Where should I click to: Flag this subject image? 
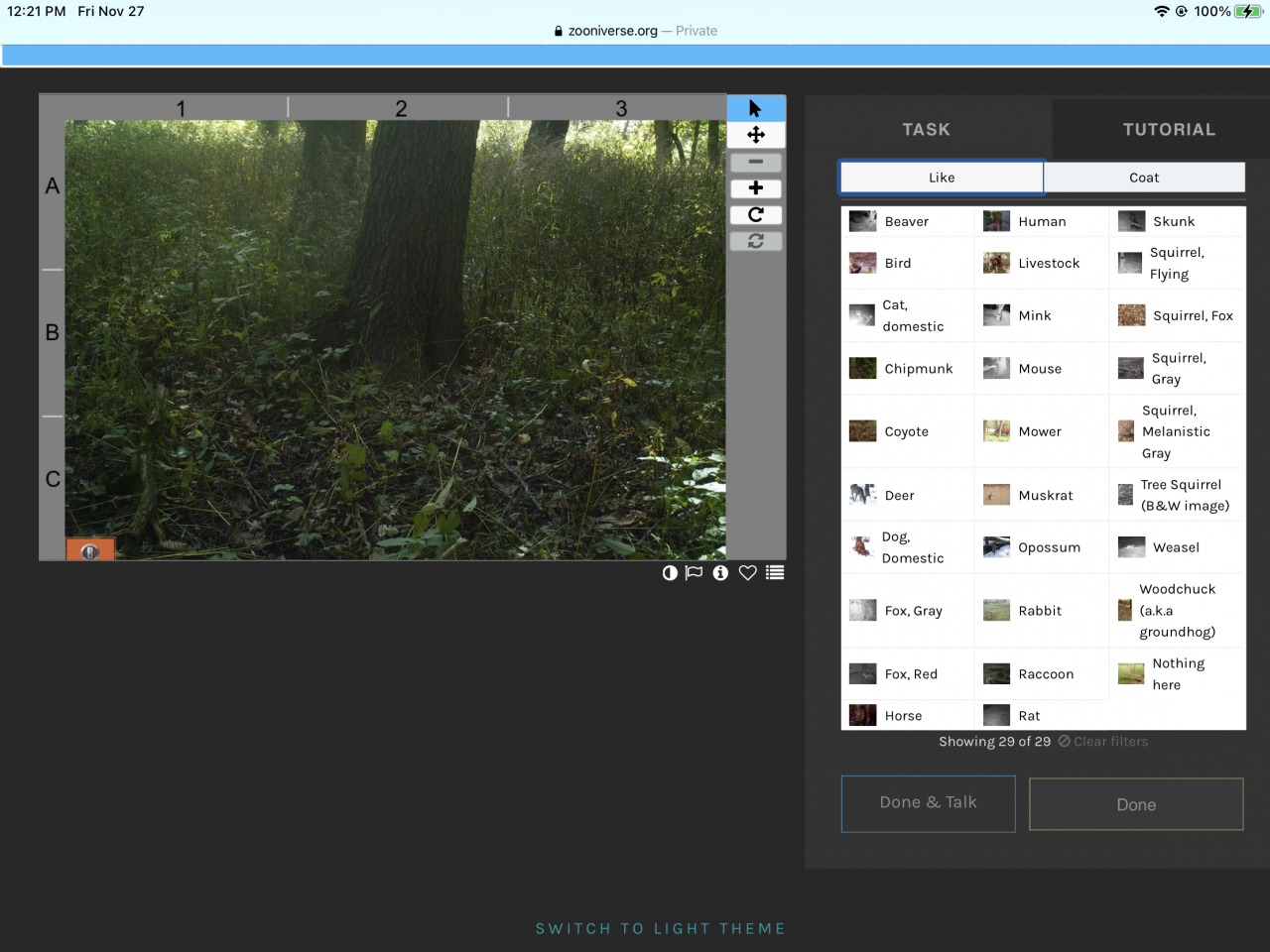pos(695,572)
